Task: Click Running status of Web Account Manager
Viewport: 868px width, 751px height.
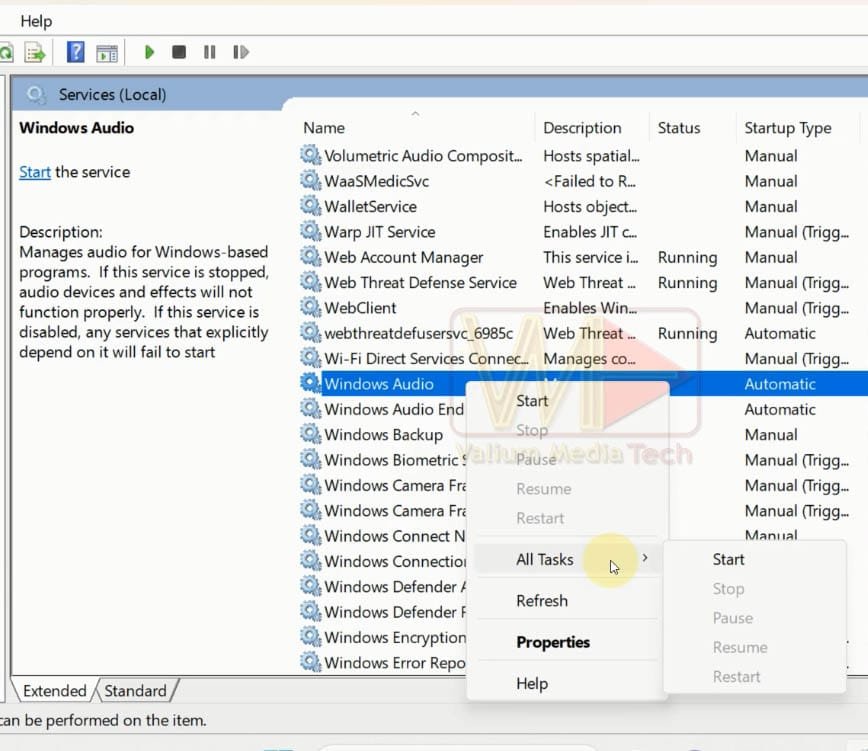Action: point(687,257)
